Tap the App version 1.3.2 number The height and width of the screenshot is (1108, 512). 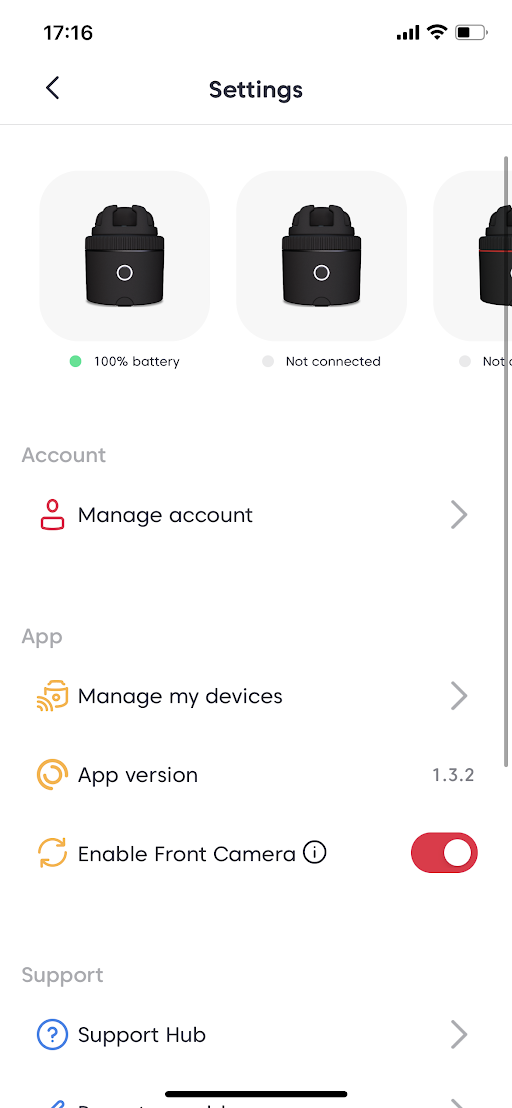click(453, 775)
